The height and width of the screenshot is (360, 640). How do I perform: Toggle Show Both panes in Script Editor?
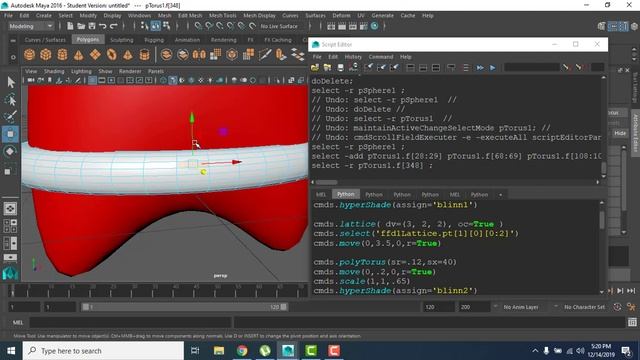pos(436,67)
